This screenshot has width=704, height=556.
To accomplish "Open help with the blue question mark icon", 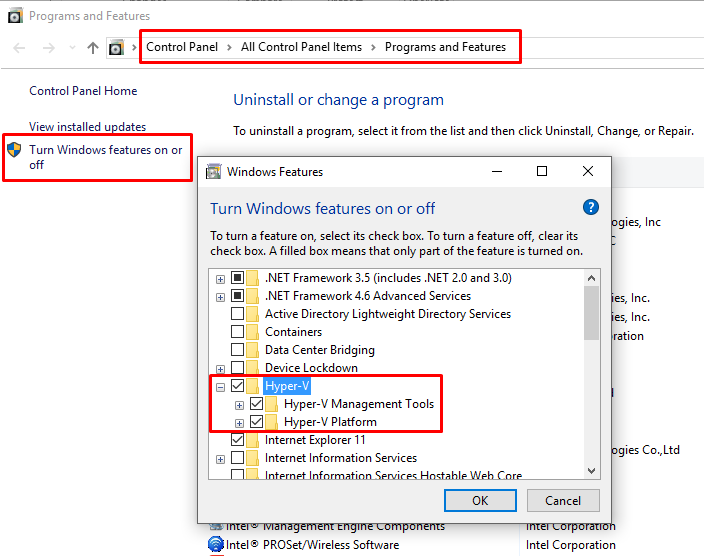I will pos(591,207).
